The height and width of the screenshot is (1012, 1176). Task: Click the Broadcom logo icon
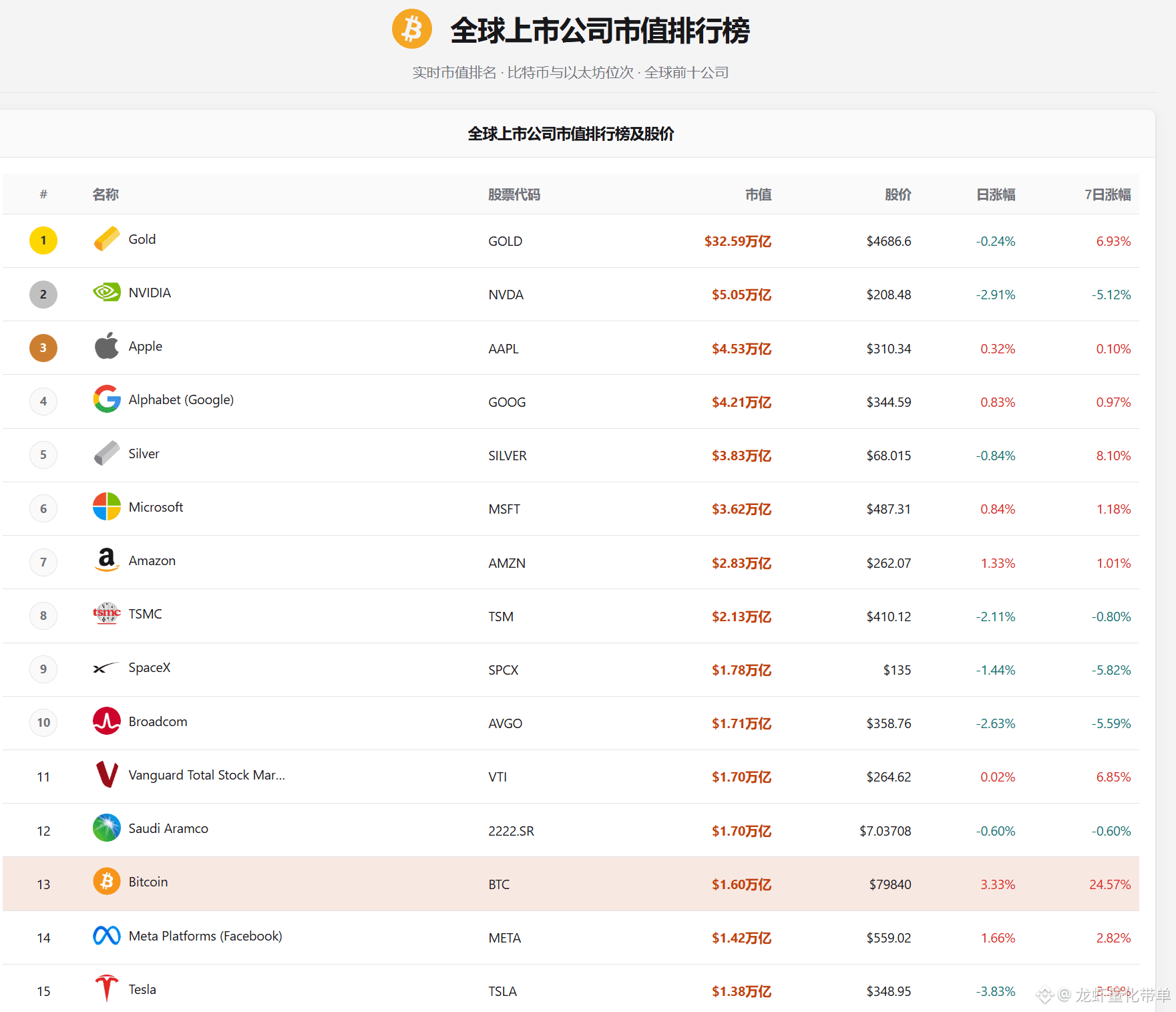point(107,721)
